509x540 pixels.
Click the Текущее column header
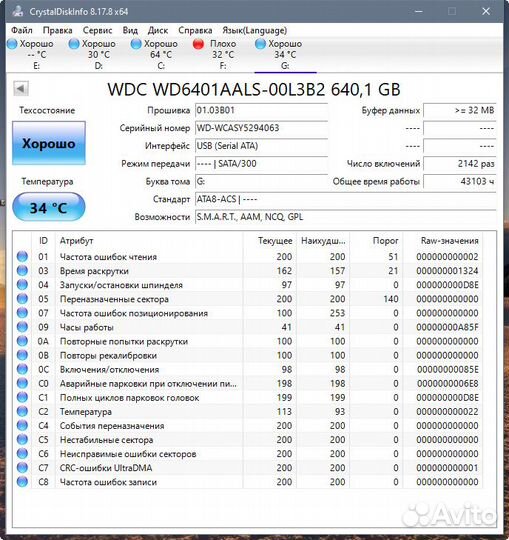270,240
